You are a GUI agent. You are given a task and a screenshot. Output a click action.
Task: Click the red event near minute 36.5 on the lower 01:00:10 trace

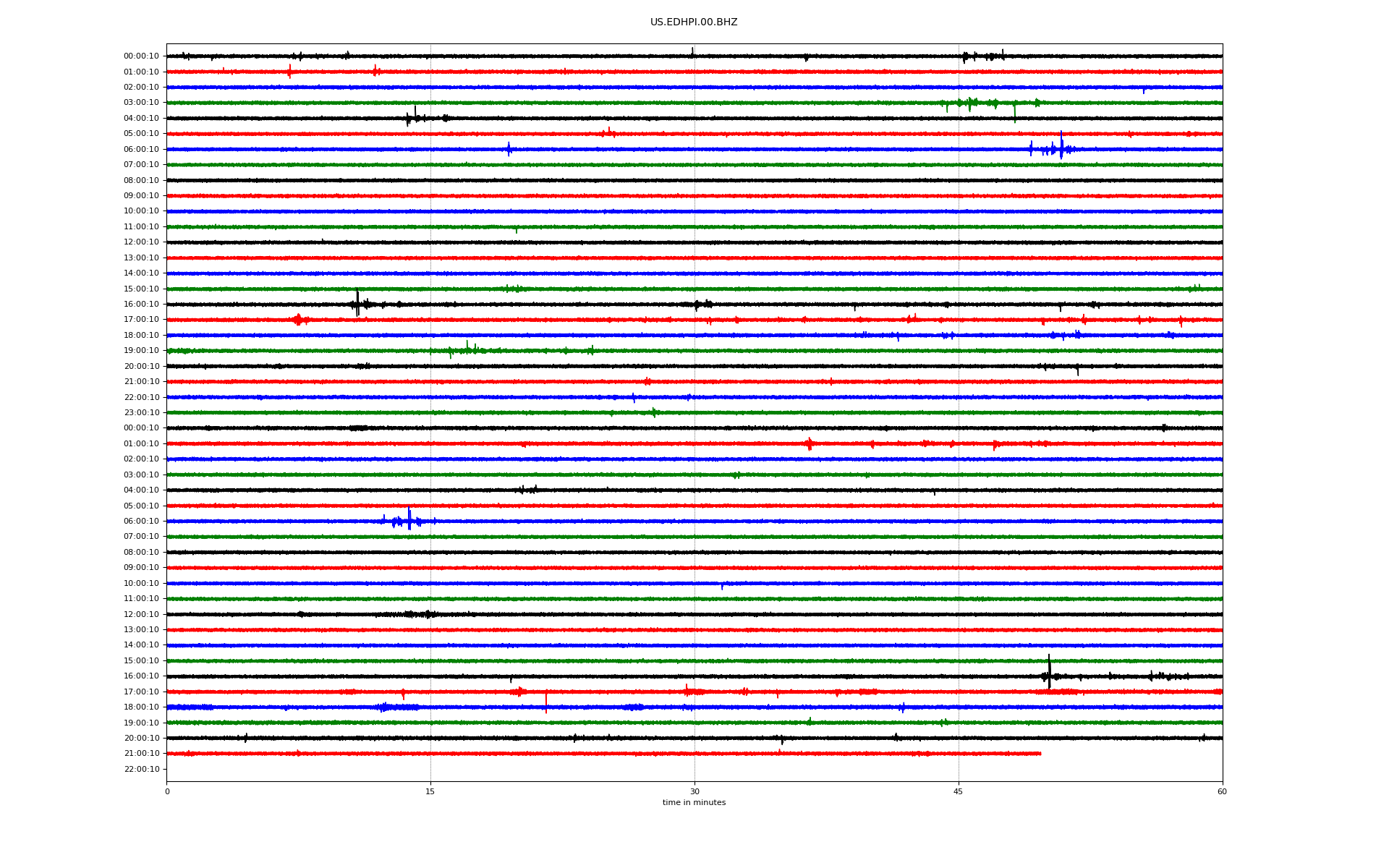tap(809, 443)
